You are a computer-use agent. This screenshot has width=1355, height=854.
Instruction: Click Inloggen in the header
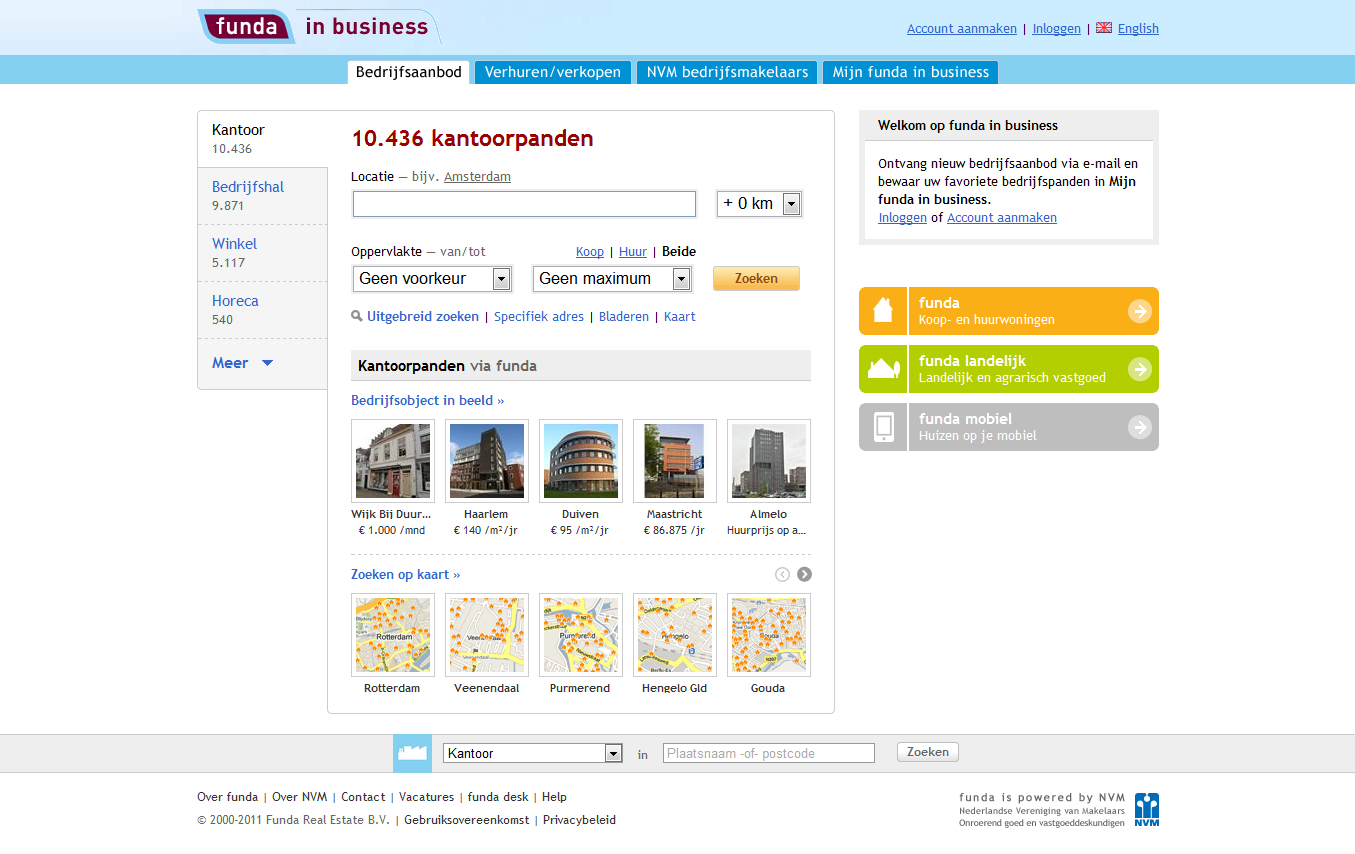[x=1056, y=29]
